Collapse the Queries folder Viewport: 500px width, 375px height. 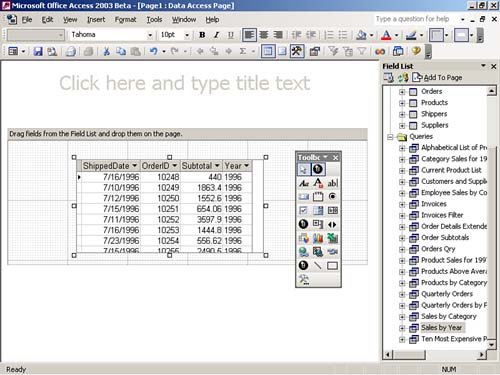pos(390,137)
